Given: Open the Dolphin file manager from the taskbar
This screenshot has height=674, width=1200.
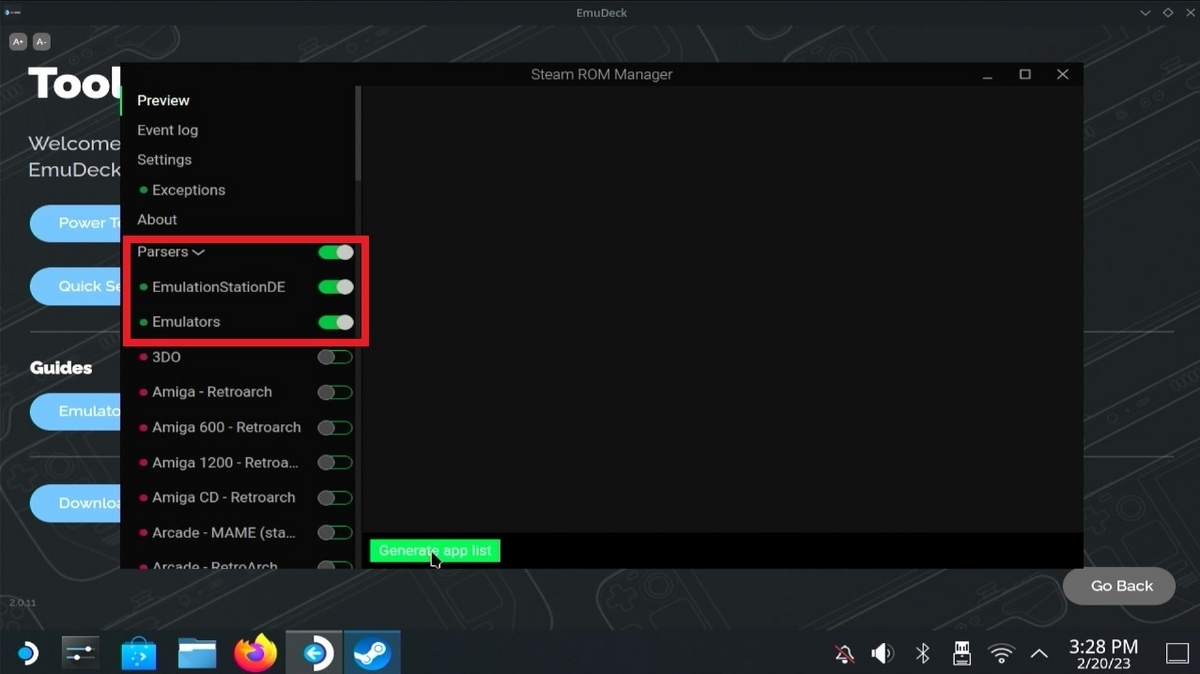Looking at the screenshot, I should 197,654.
